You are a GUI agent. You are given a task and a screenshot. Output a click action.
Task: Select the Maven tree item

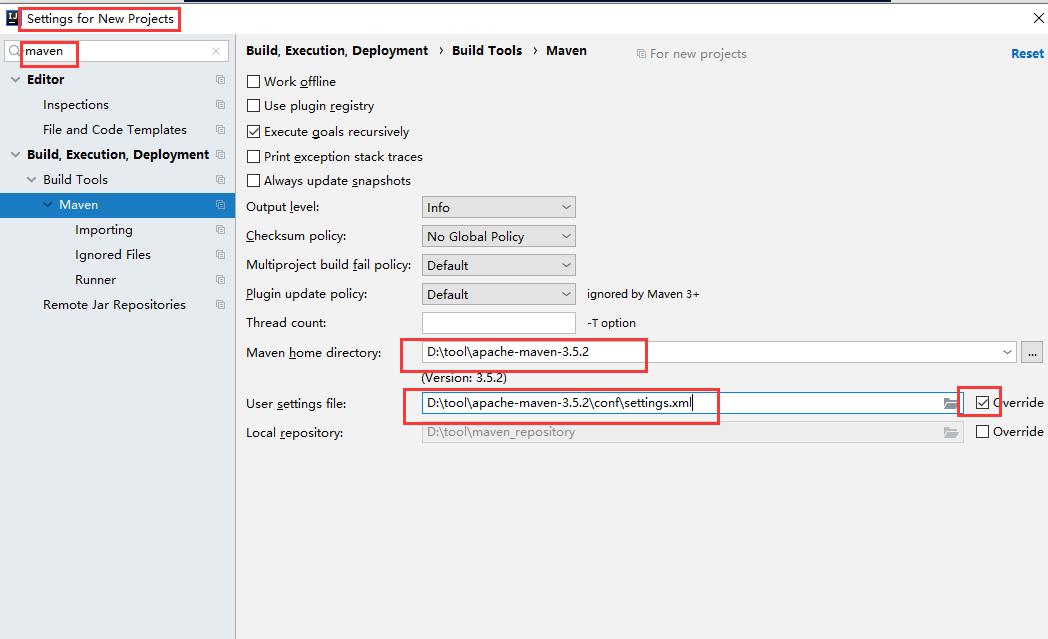point(78,205)
